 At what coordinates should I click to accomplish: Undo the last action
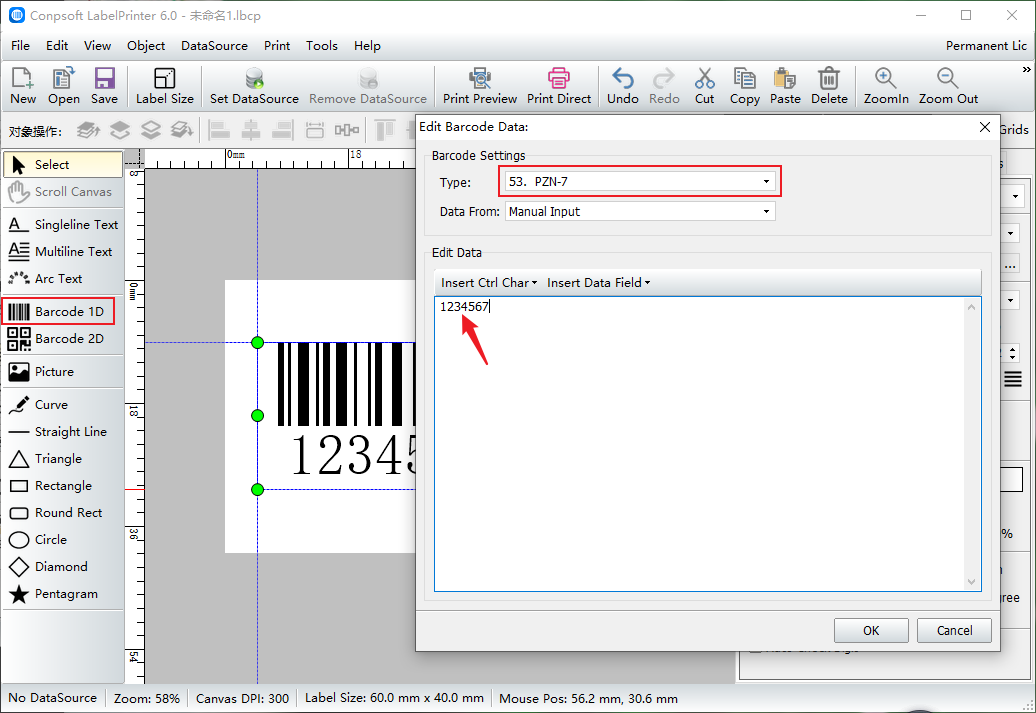pyautogui.click(x=622, y=86)
